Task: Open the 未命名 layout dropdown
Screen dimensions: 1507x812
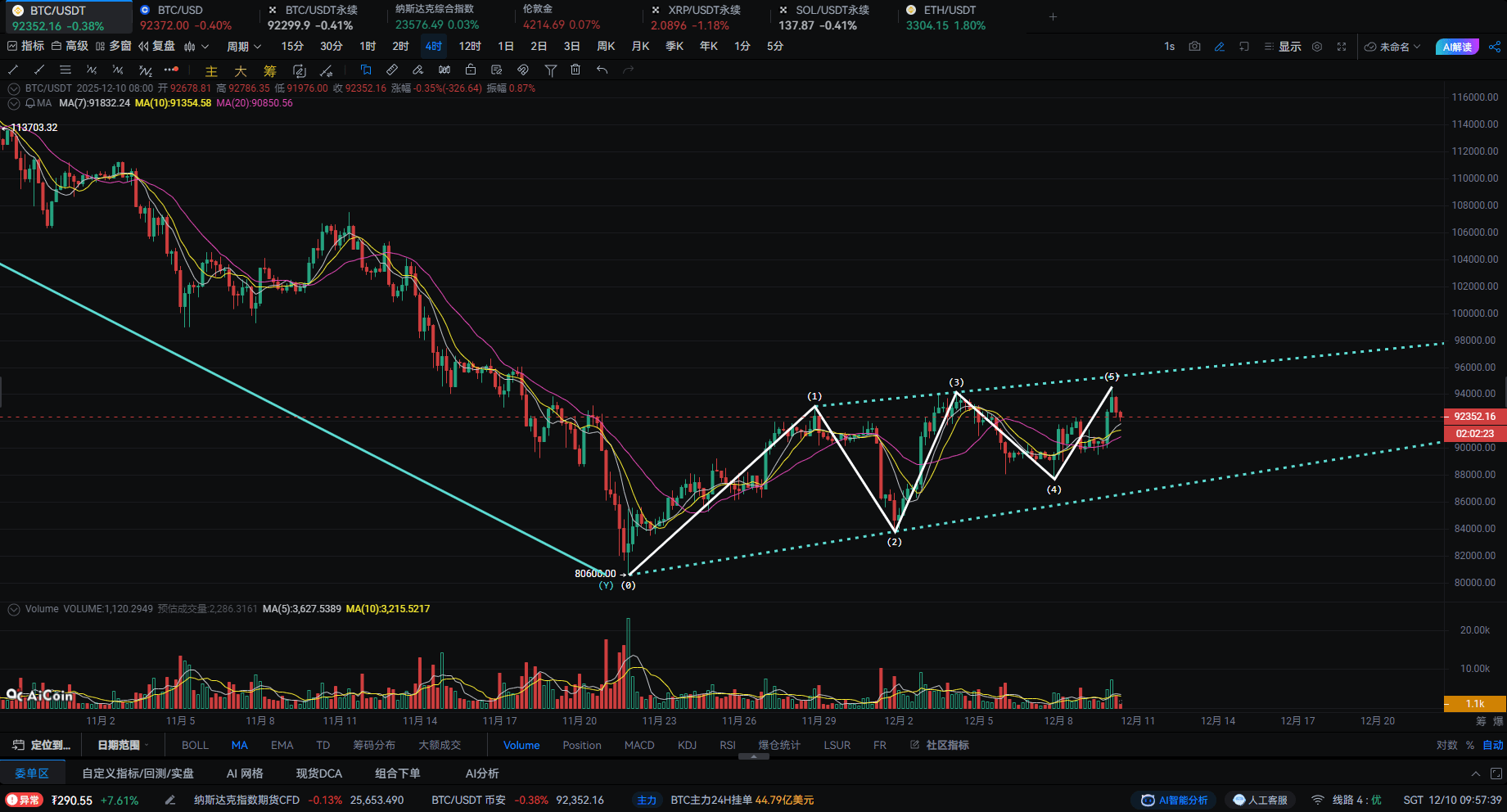Action: point(1392,47)
